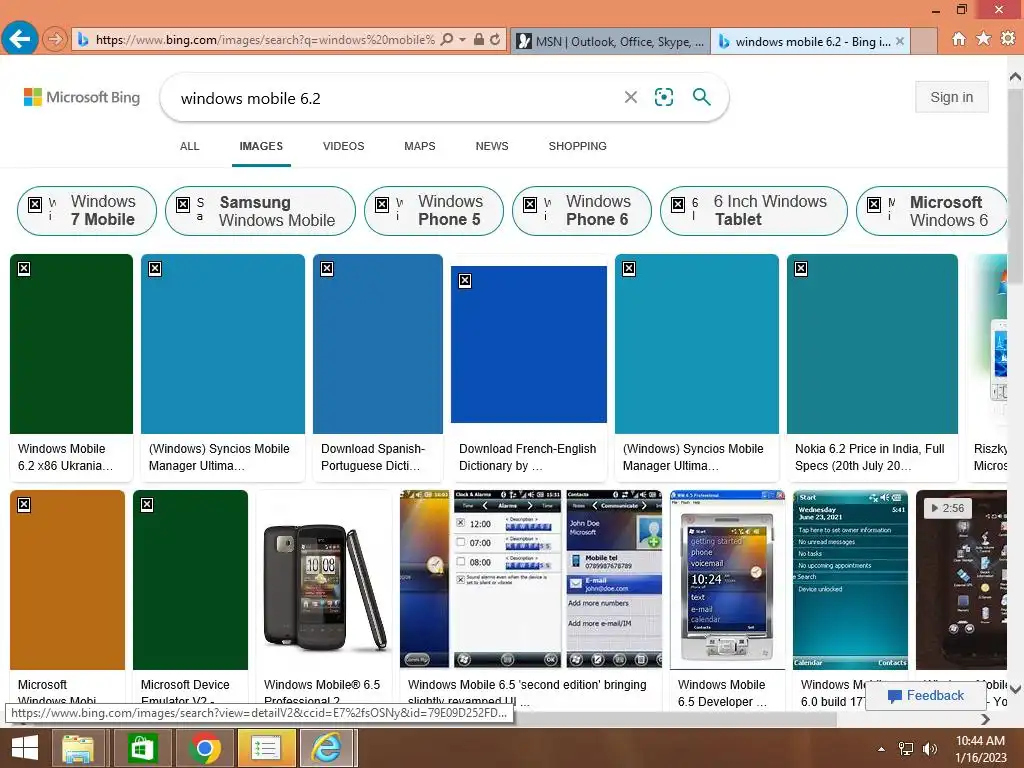Open the Windows Mobile 6.0 build image
This screenshot has height=768, width=1024.
(850, 580)
